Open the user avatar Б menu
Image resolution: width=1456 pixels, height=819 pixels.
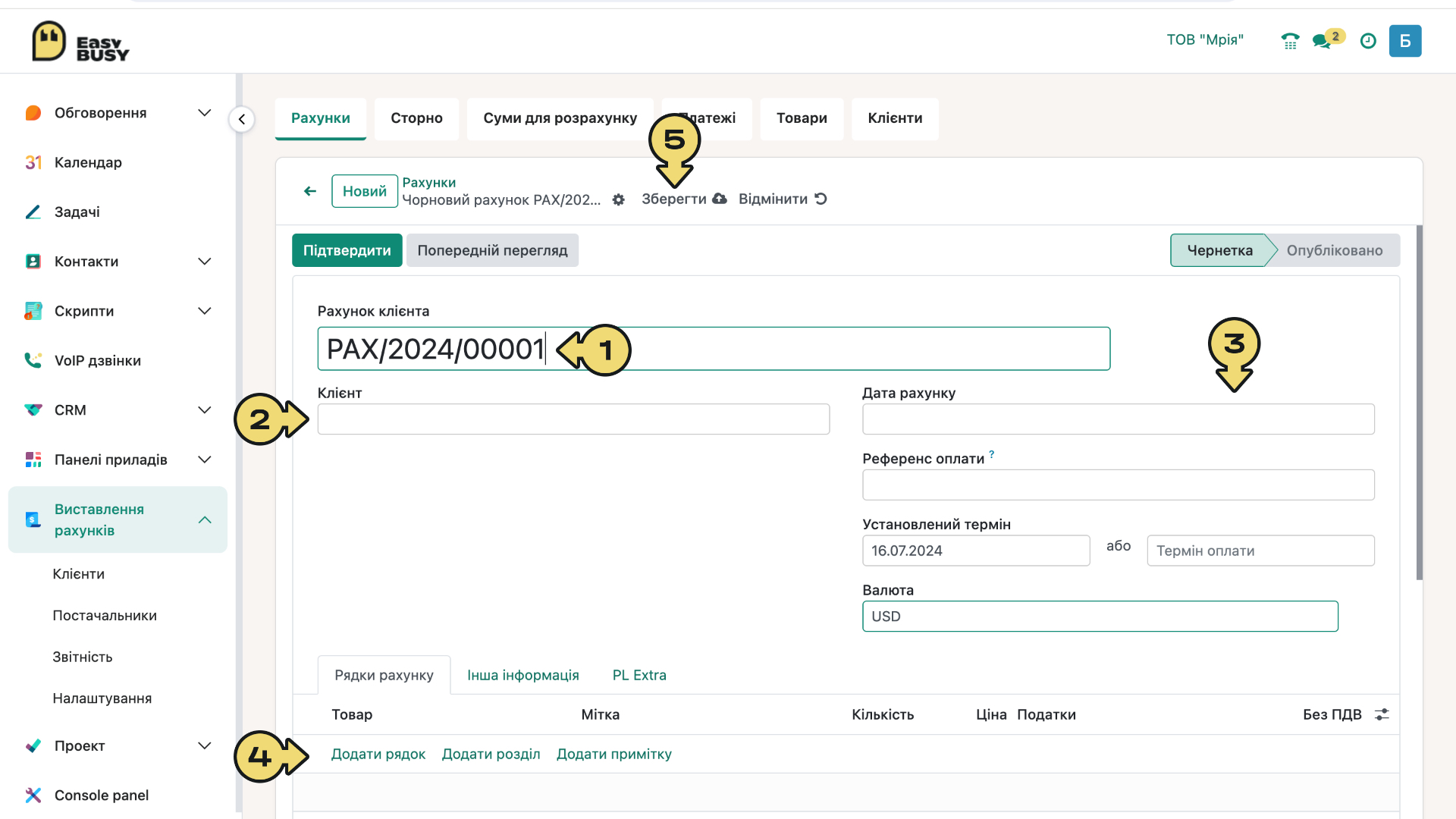1405,41
